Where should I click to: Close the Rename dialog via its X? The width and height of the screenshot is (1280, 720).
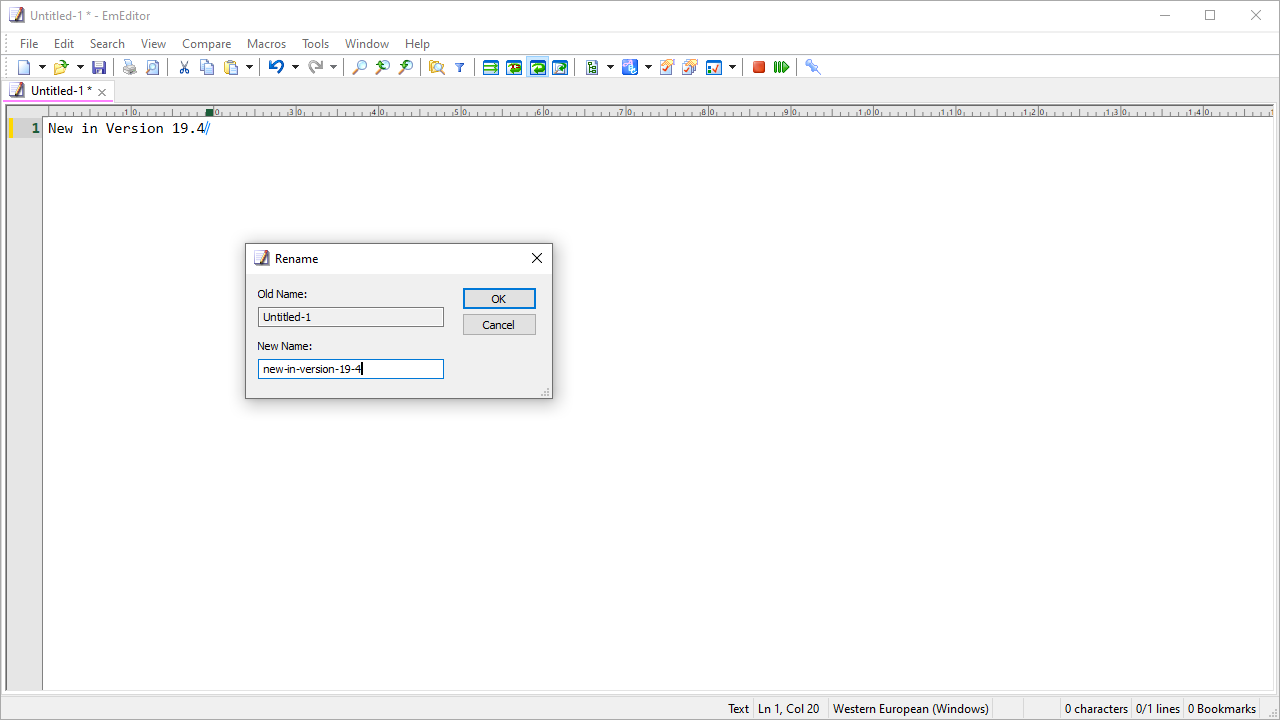(x=537, y=258)
